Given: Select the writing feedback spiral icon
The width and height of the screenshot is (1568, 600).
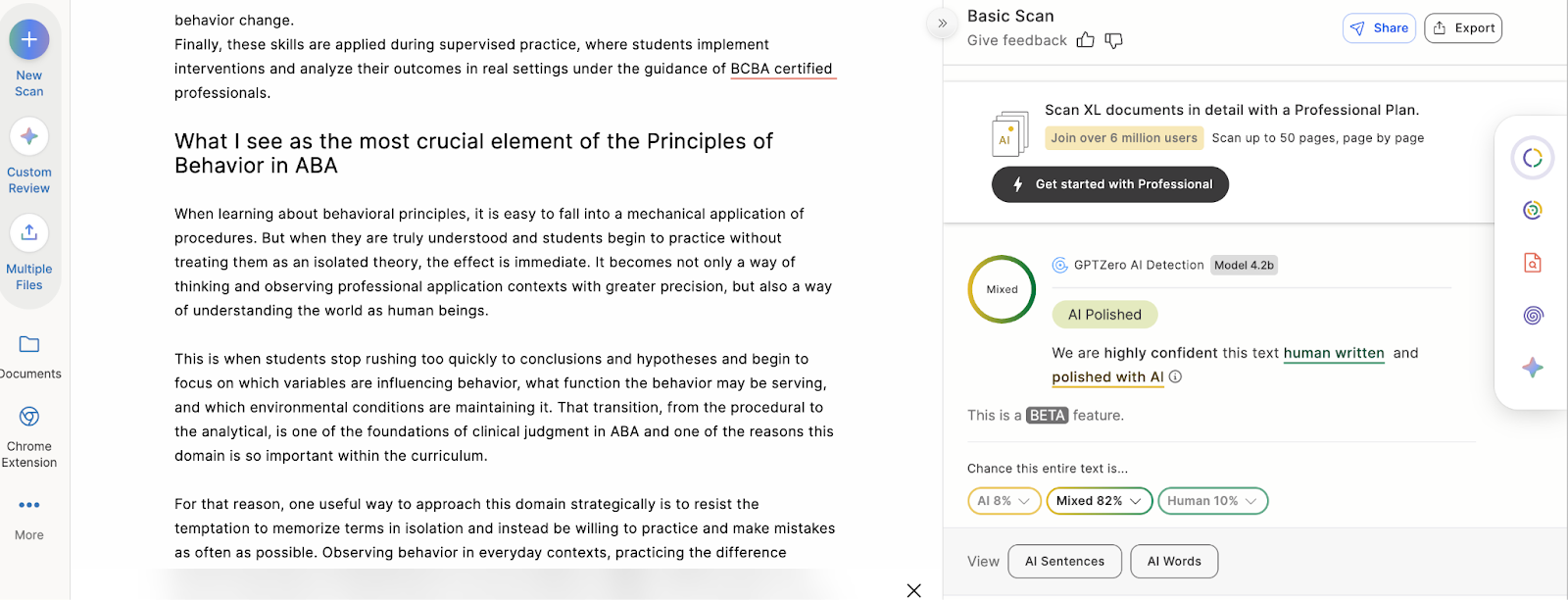Looking at the screenshot, I should tap(1531, 315).
